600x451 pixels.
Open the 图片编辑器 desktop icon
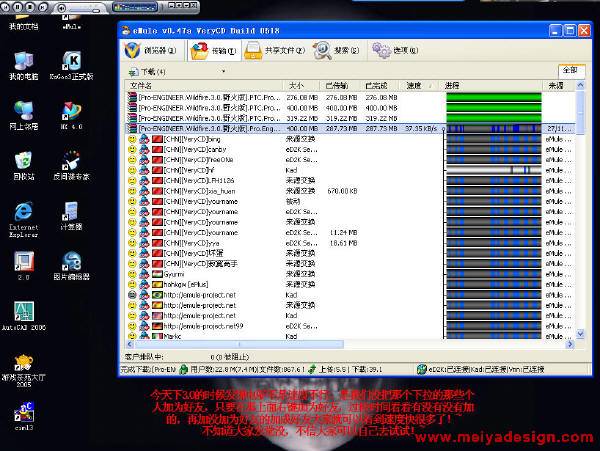pos(72,266)
